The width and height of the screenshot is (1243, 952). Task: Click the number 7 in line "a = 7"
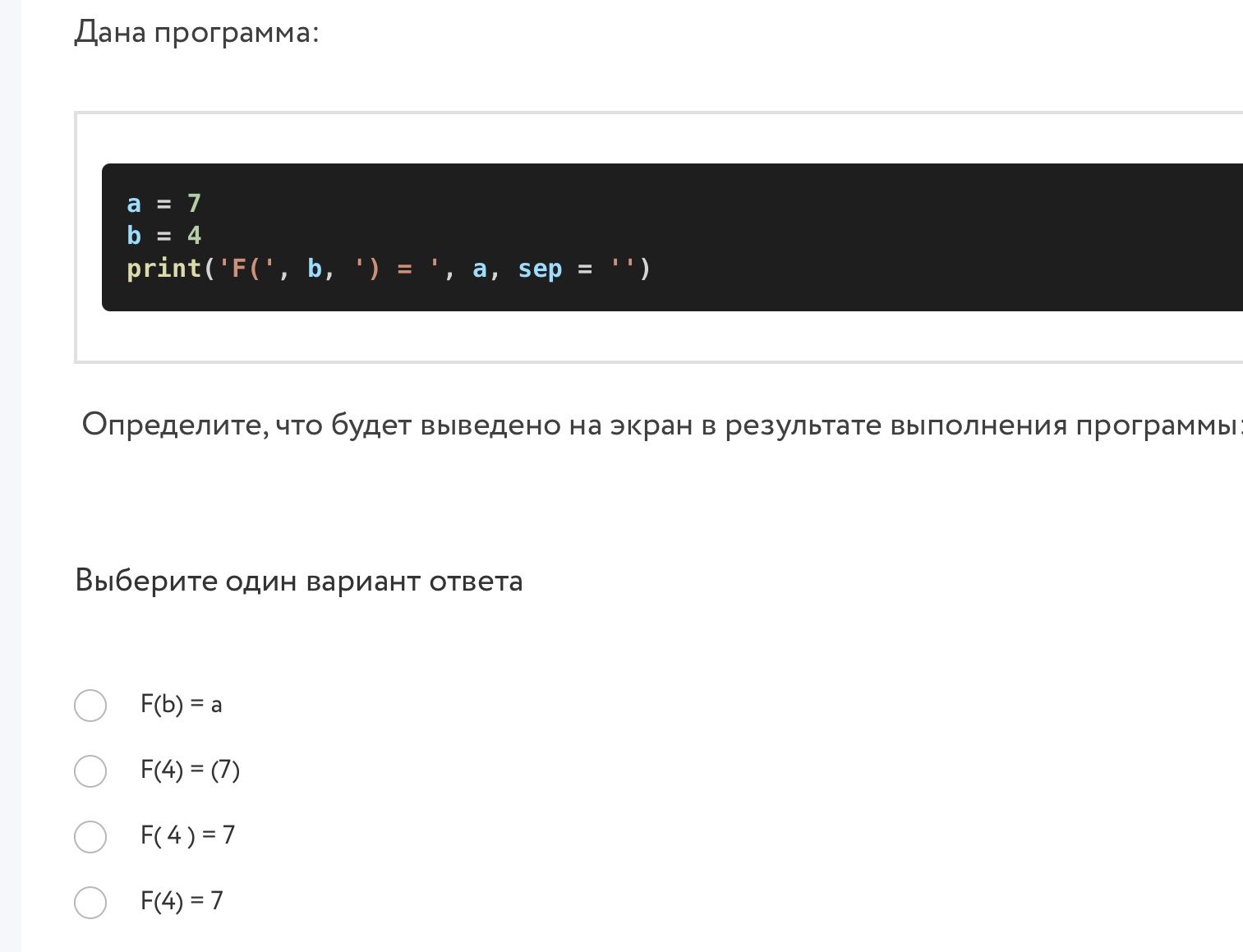point(194,203)
